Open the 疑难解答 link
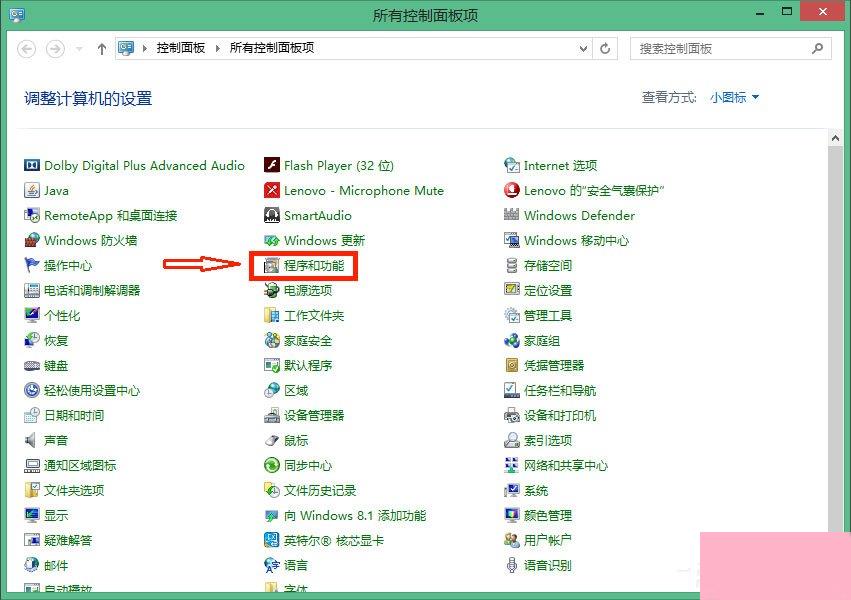The height and width of the screenshot is (600, 851). (68, 540)
